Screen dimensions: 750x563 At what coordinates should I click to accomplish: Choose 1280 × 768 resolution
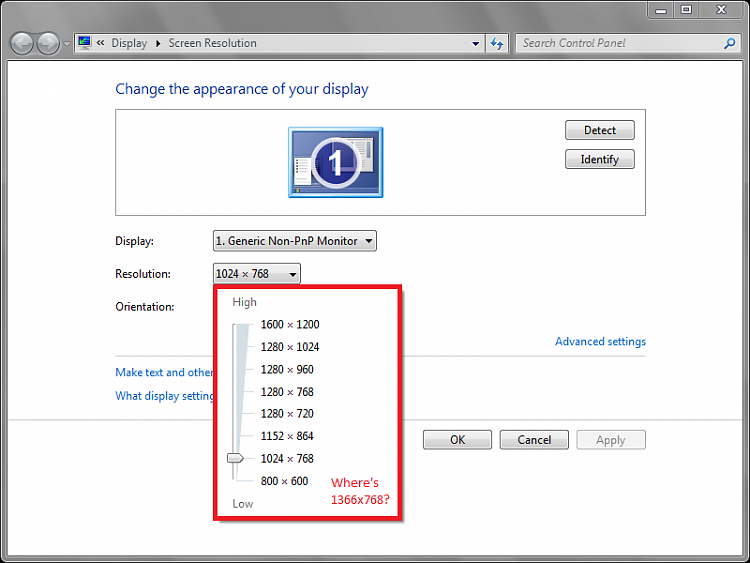(287, 392)
